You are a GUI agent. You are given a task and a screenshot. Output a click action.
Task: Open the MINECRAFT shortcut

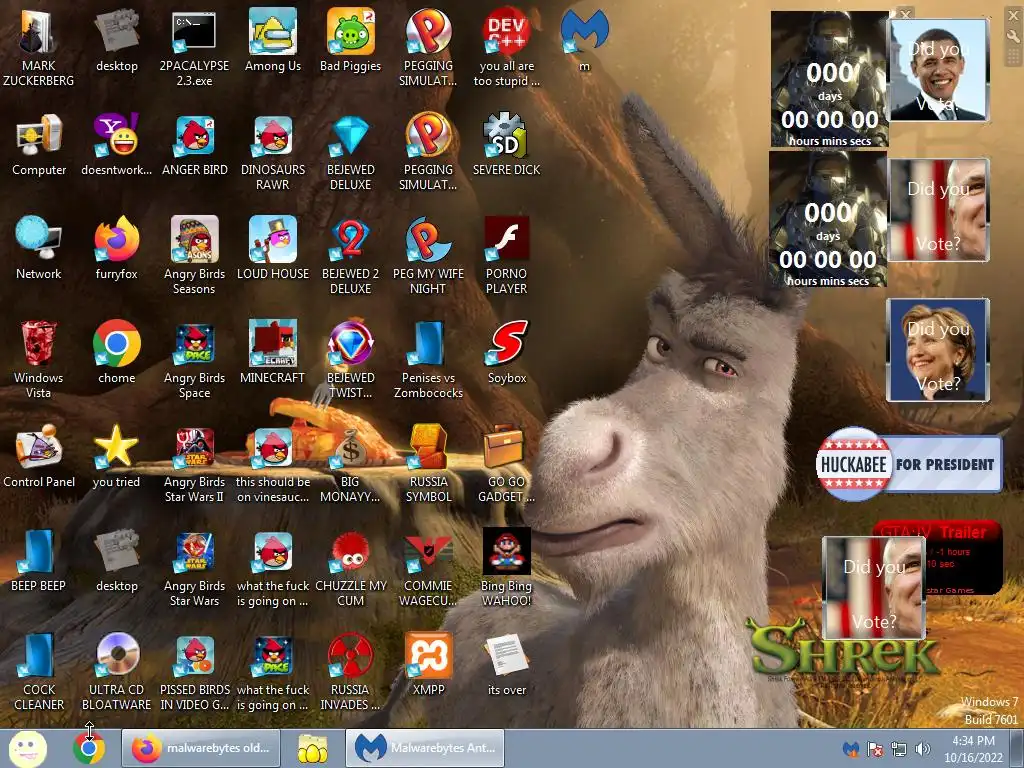(272, 352)
